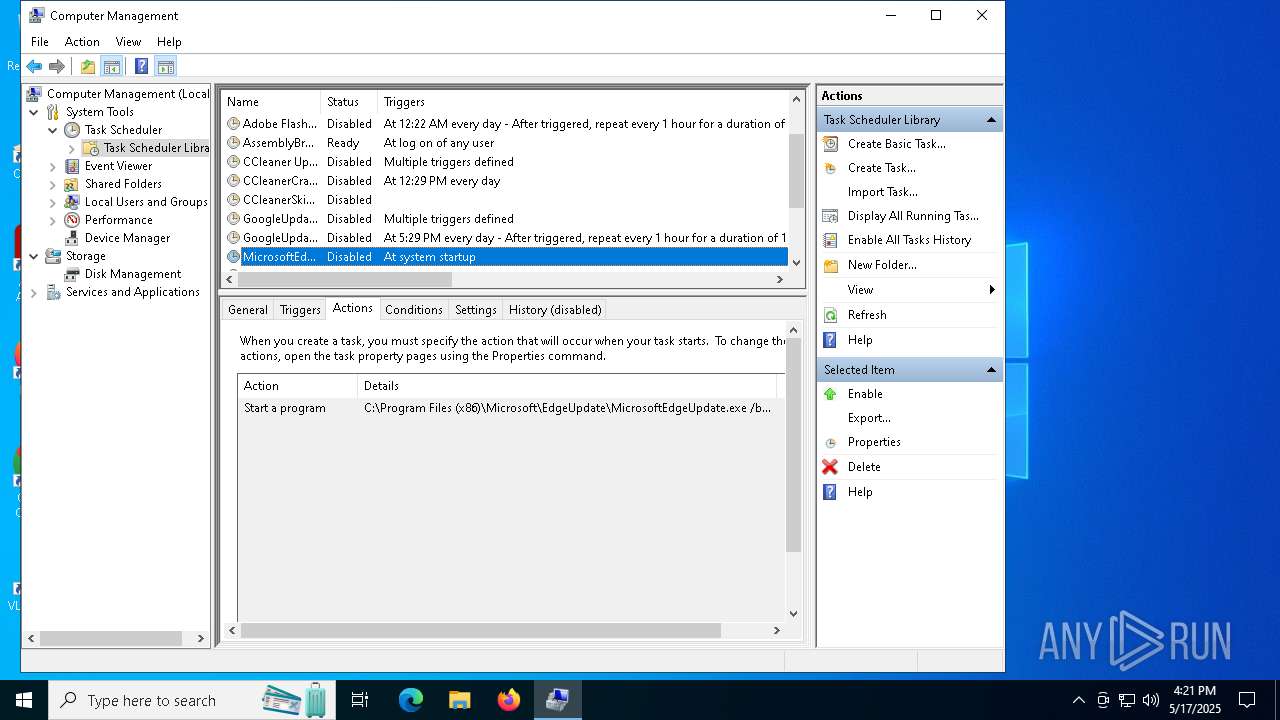Screen dimensions: 1280x720
Task: Open Performance node
Action: (118, 220)
